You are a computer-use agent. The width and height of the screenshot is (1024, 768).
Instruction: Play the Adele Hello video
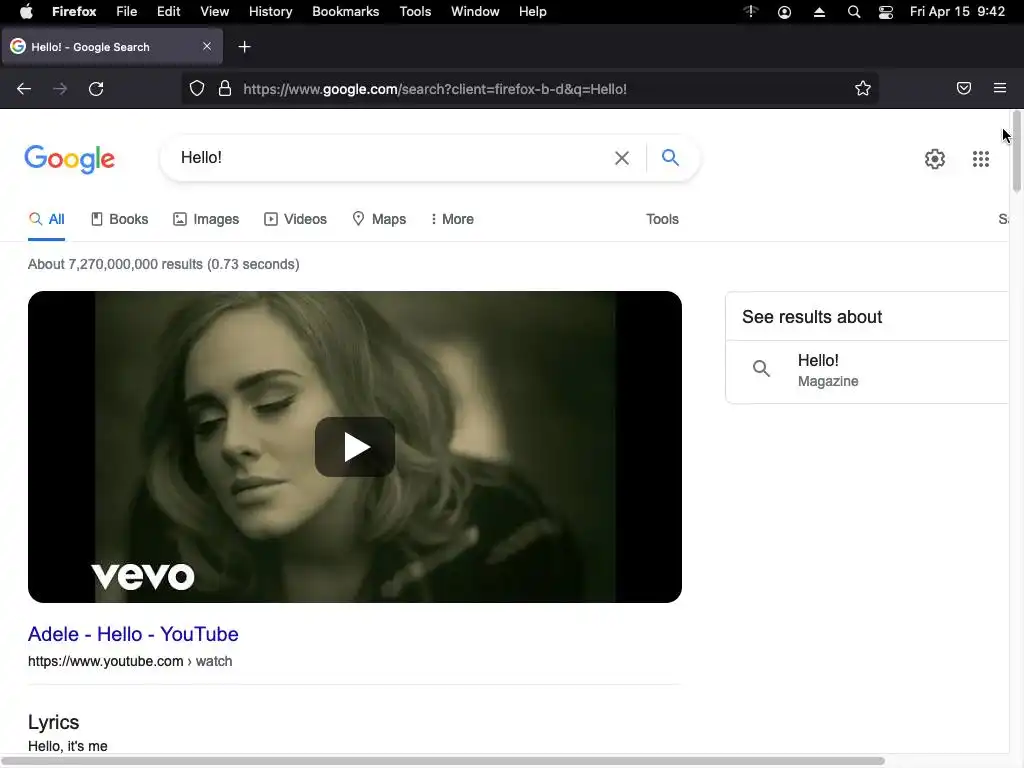[355, 447]
